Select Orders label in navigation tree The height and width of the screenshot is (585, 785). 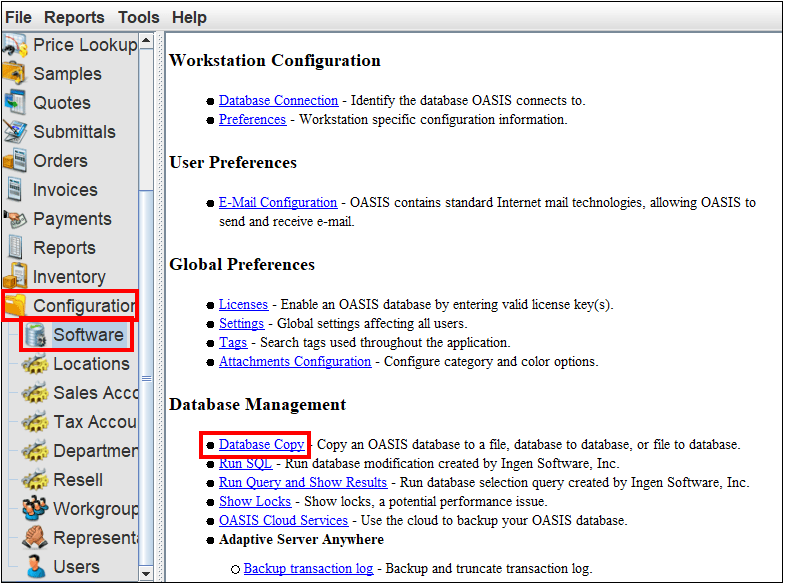tap(60, 161)
